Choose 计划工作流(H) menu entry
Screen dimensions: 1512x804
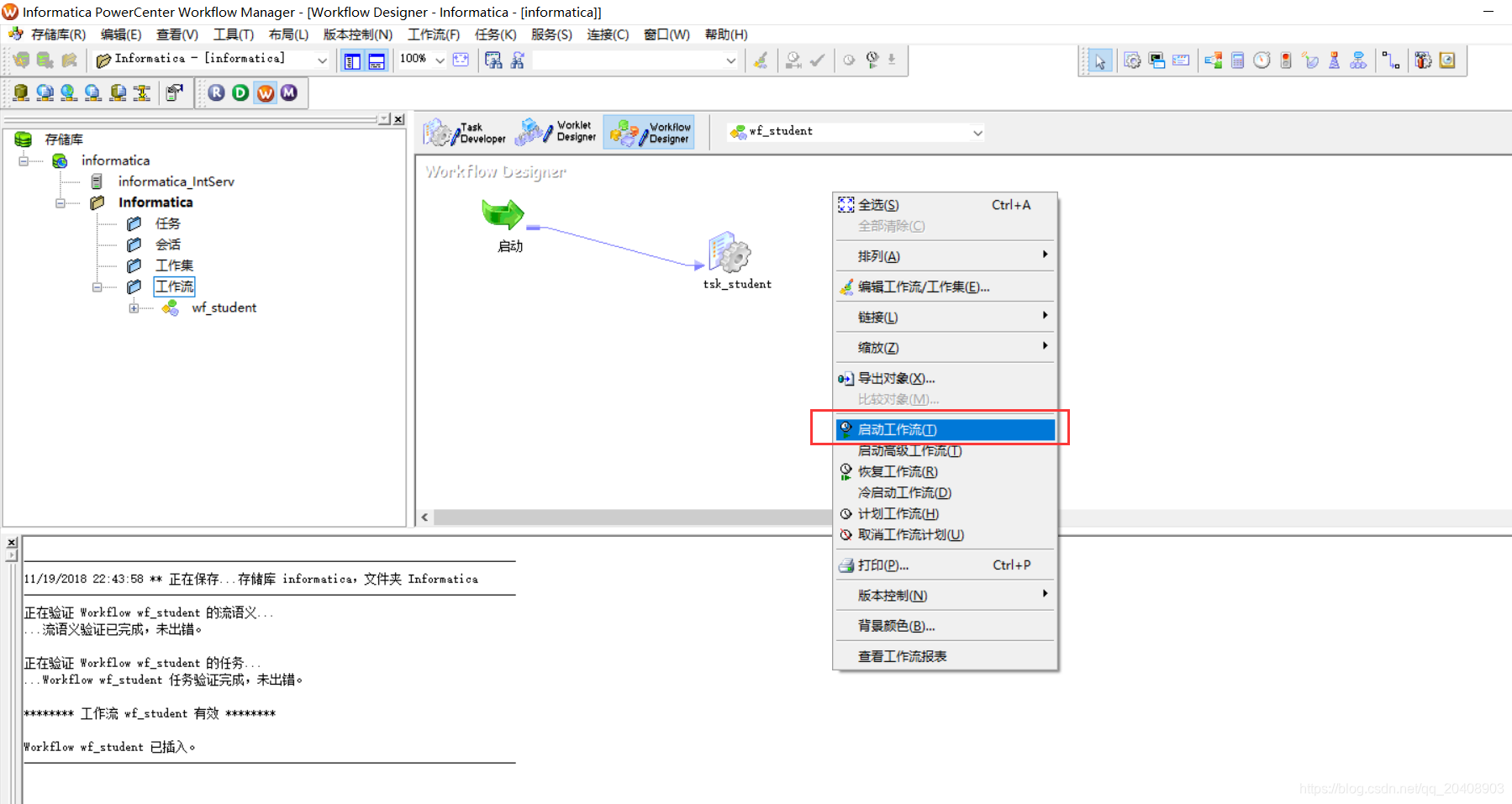click(x=946, y=513)
